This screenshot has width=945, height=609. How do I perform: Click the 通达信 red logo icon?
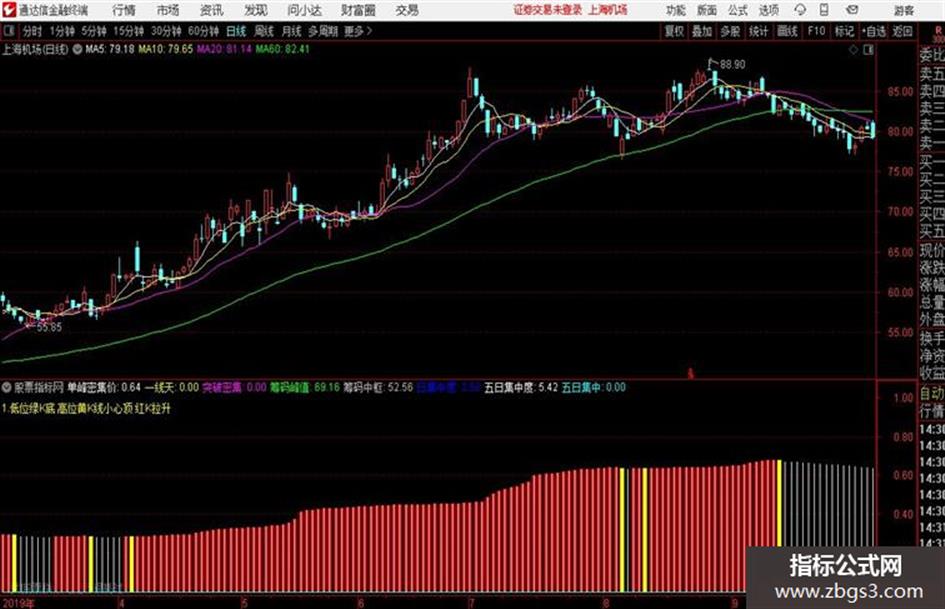coord(8,10)
